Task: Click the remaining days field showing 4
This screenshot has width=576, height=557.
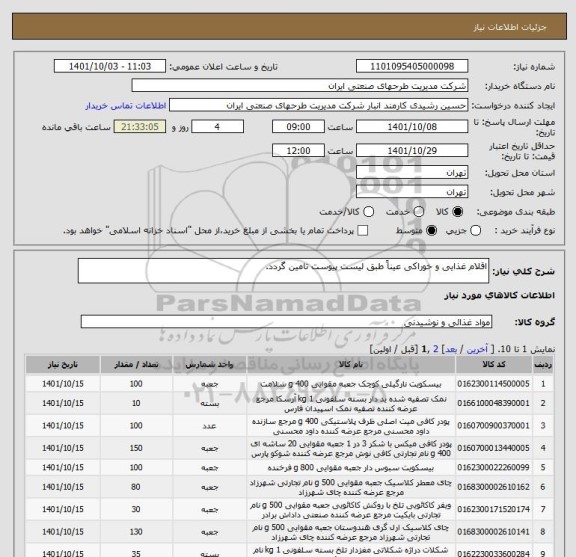Action: (217, 127)
